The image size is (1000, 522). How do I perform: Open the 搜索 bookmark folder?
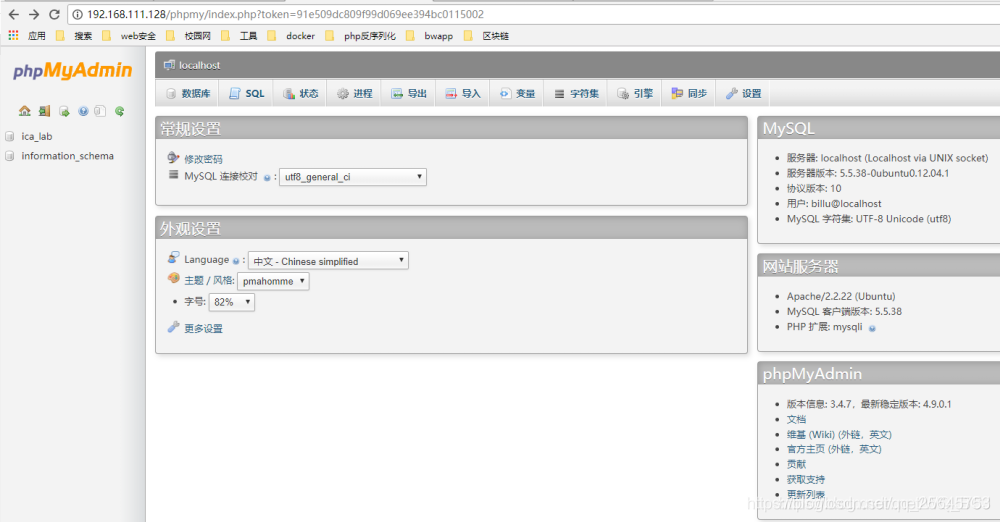pos(74,36)
